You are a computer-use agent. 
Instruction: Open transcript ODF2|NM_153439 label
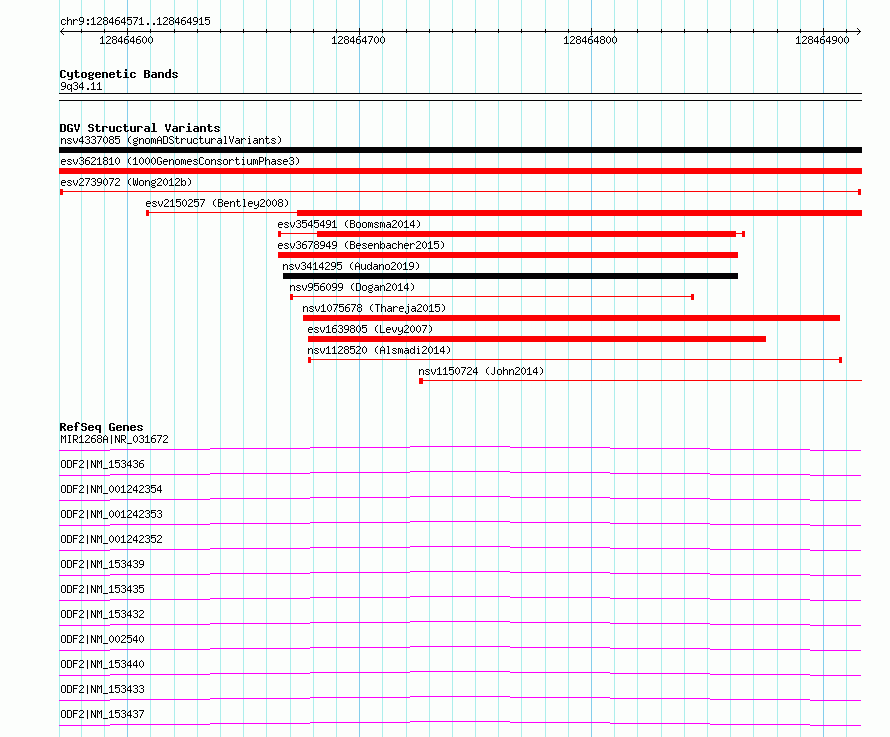[102, 564]
